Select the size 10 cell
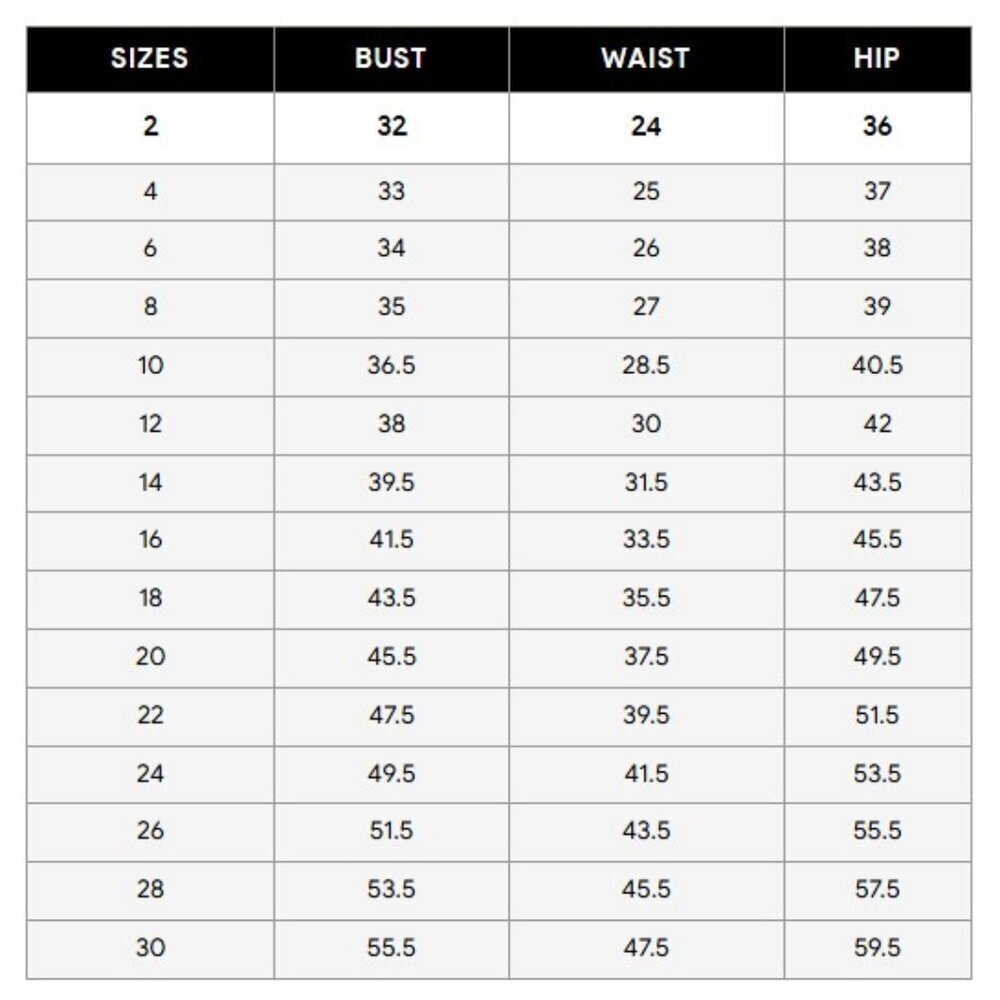The height and width of the screenshot is (1000, 1000). coord(150,366)
